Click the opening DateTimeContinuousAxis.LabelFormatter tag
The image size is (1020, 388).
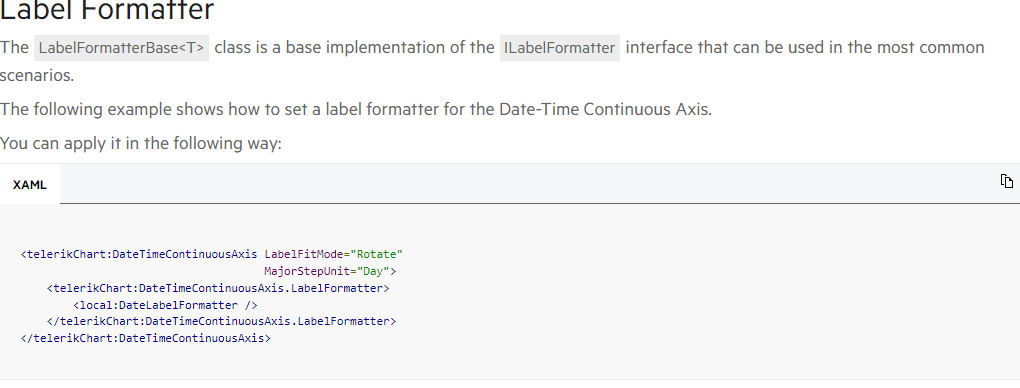(218, 288)
